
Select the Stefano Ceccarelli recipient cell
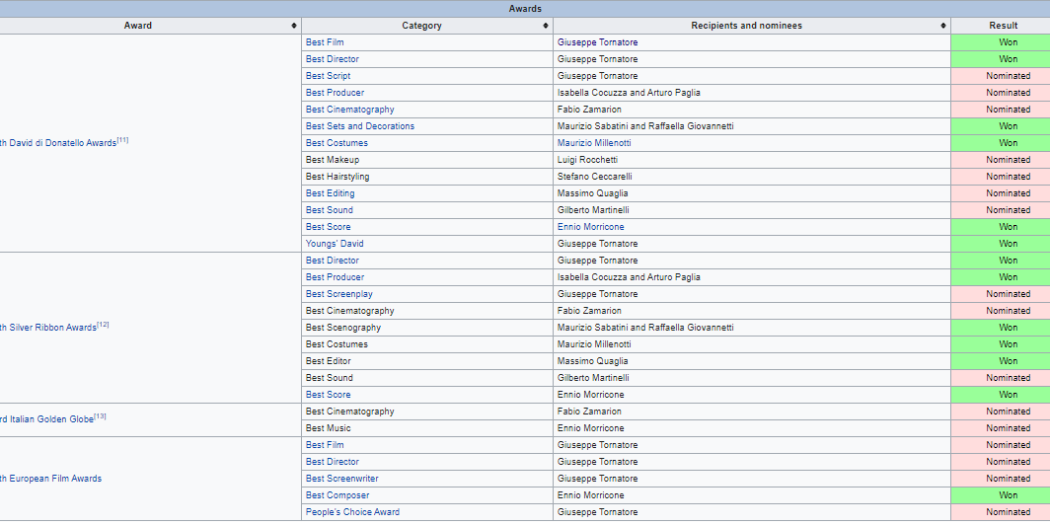pos(752,177)
